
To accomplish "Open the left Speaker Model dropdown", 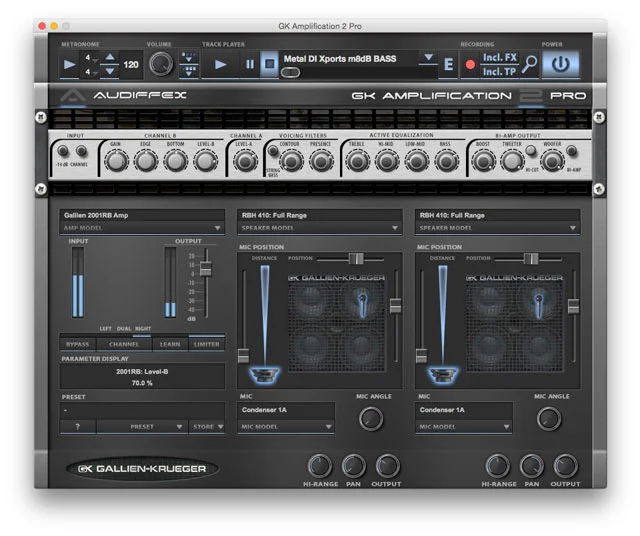I will (x=320, y=228).
